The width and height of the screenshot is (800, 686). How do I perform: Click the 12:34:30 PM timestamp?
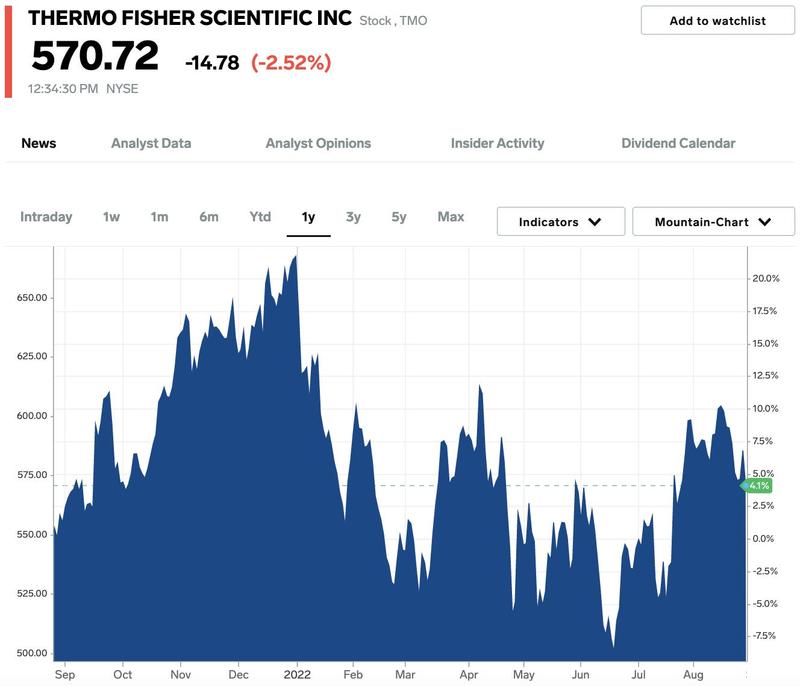coord(63,89)
